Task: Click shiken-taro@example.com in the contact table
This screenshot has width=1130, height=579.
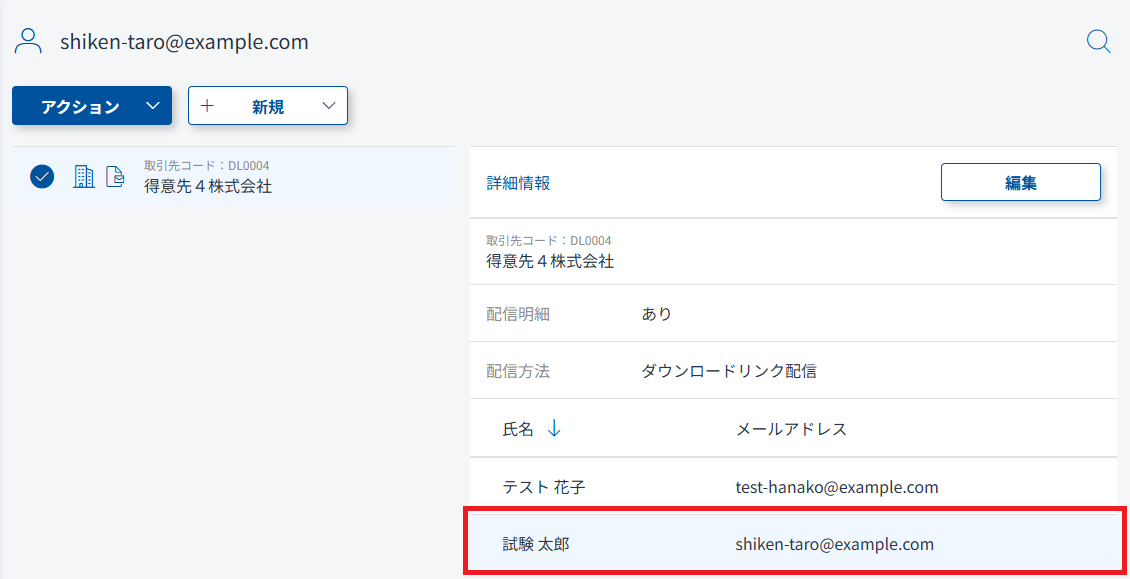Action: pyautogui.click(x=834, y=544)
